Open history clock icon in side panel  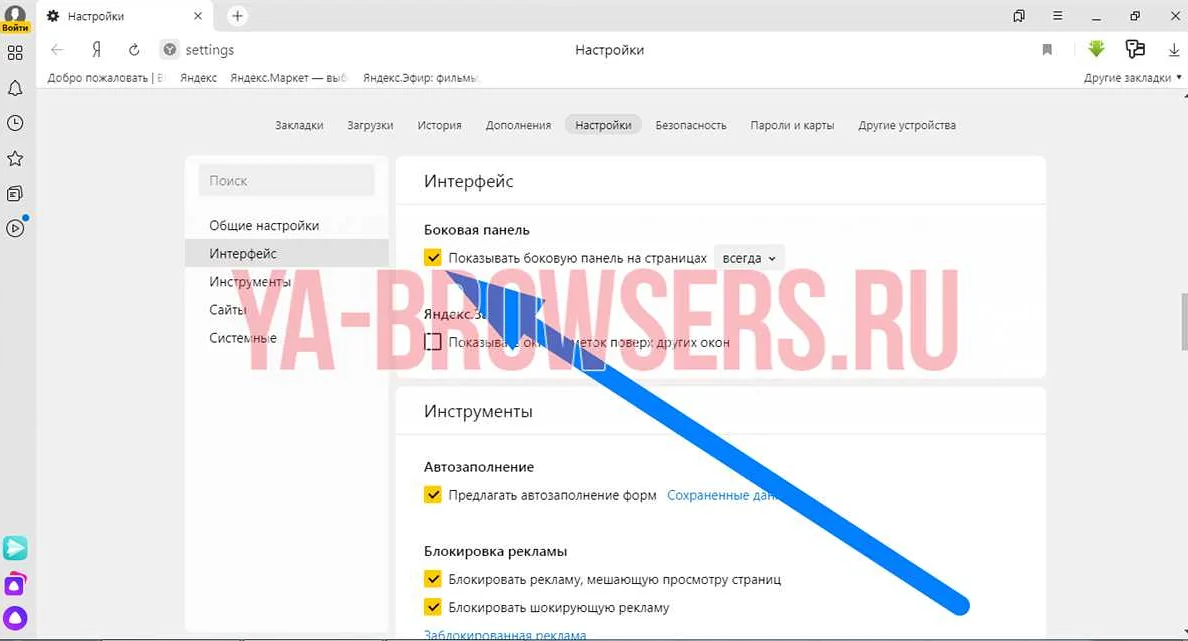point(15,123)
